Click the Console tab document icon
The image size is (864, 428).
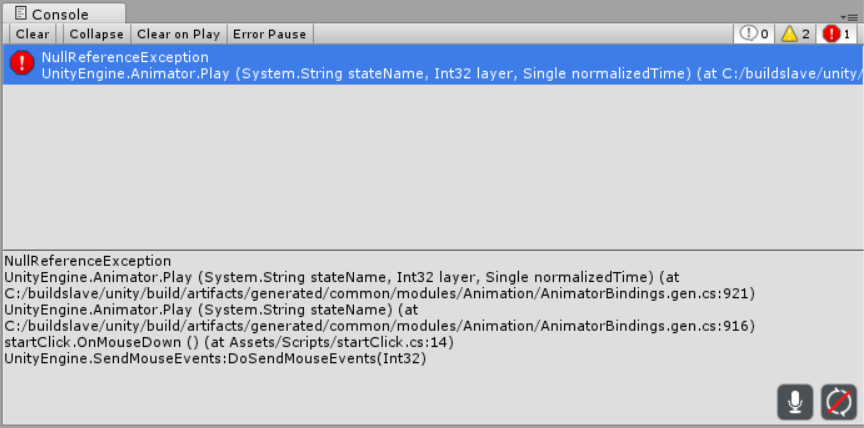point(21,13)
